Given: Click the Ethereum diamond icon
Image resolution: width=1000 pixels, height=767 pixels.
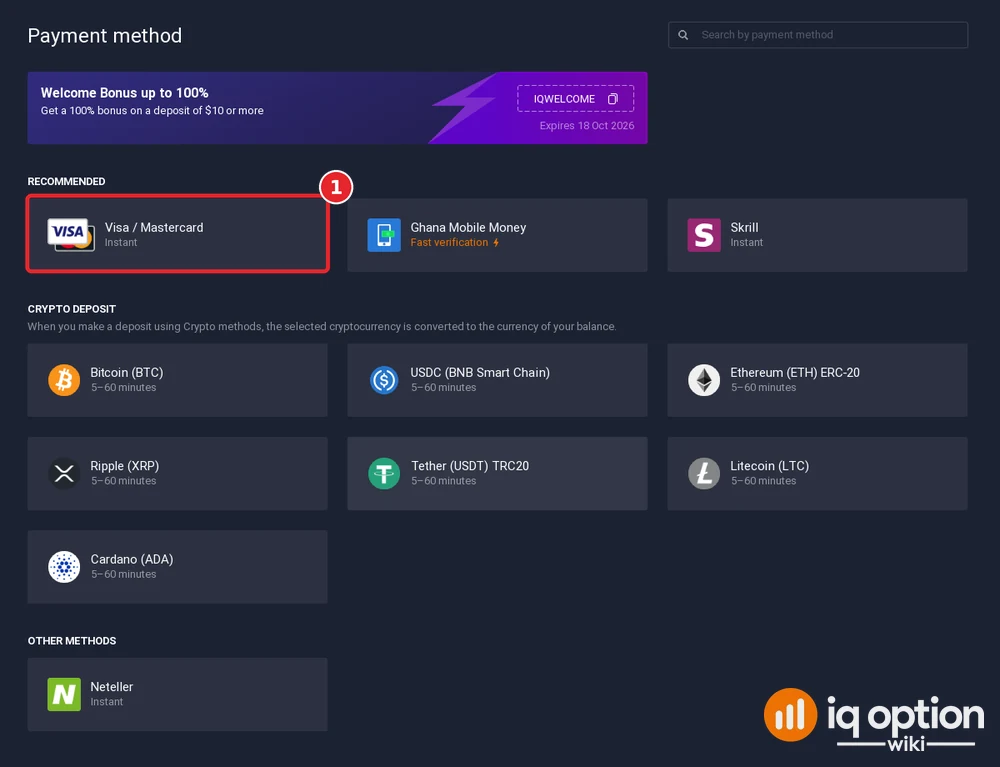Looking at the screenshot, I should pos(704,380).
